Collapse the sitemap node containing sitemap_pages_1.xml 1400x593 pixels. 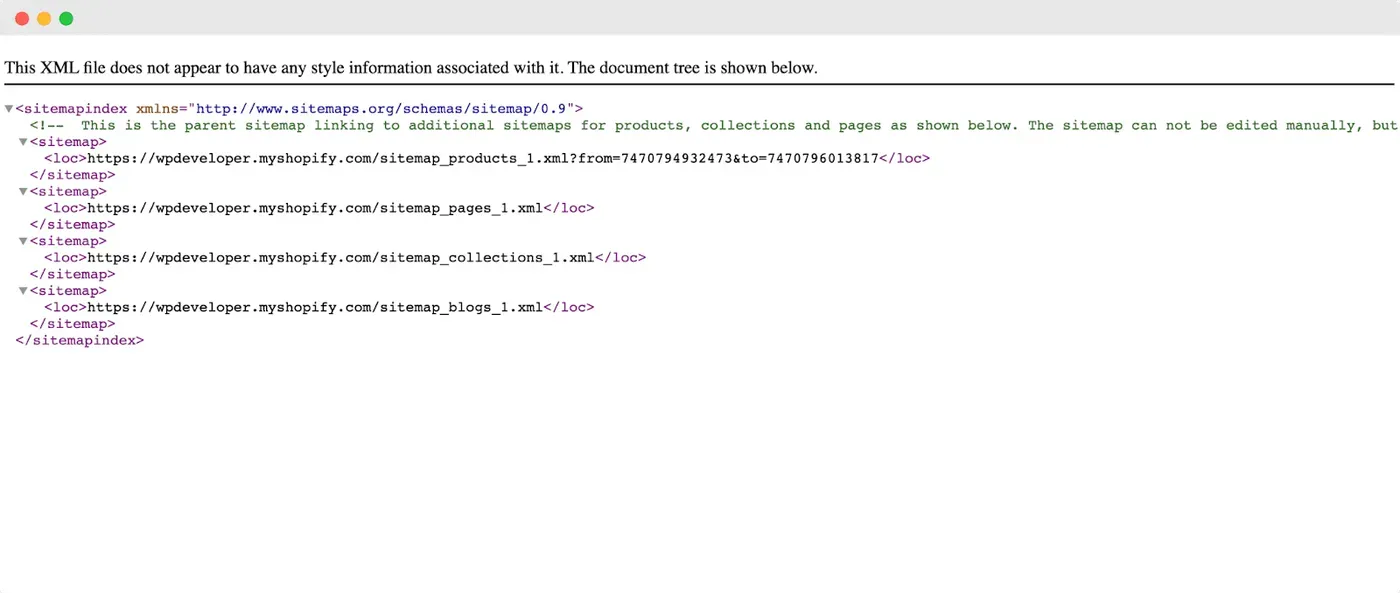click(x=23, y=192)
